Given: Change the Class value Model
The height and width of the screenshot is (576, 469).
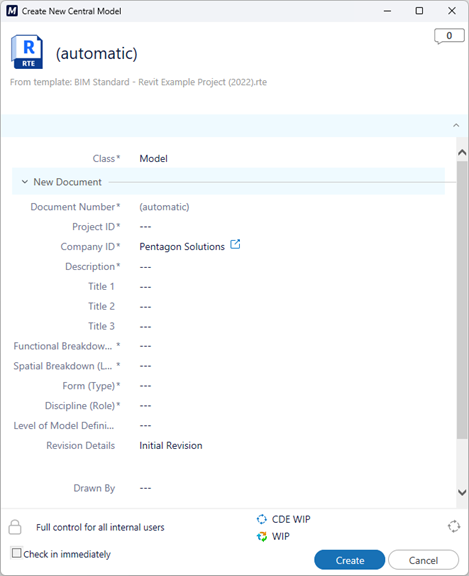Looking at the screenshot, I should [x=154, y=159].
